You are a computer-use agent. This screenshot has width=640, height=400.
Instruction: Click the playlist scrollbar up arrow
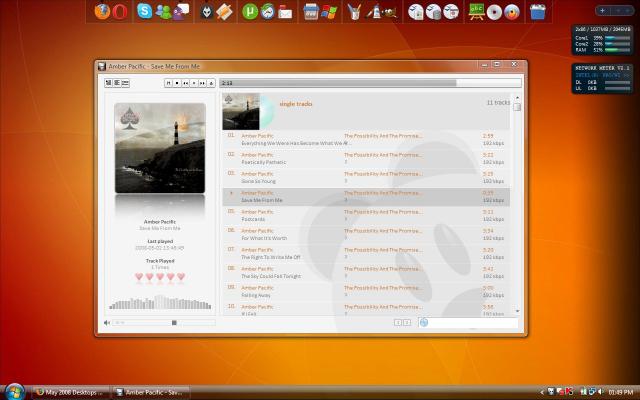point(517,98)
